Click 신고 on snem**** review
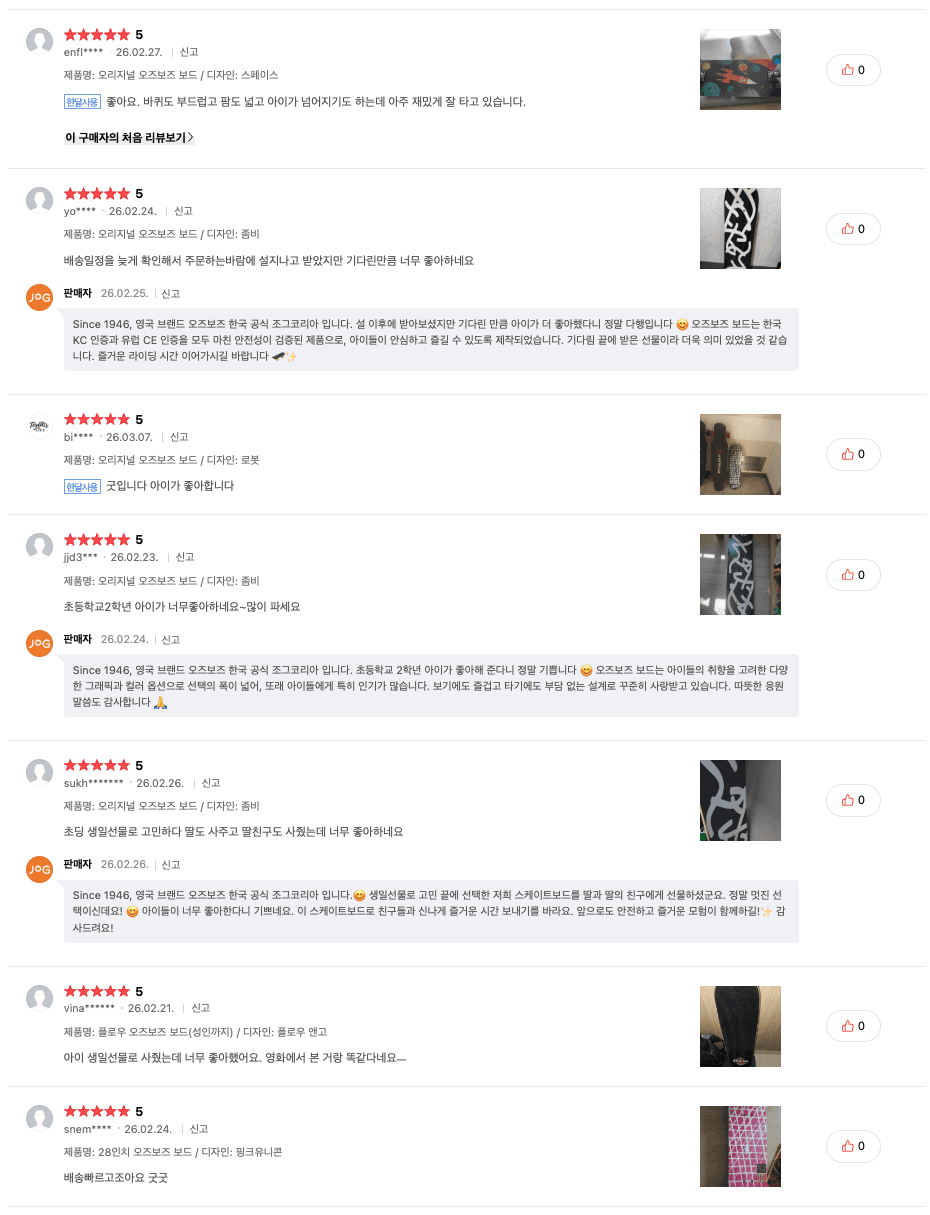The height and width of the screenshot is (1215, 930). pyautogui.click(x=199, y=1129)
